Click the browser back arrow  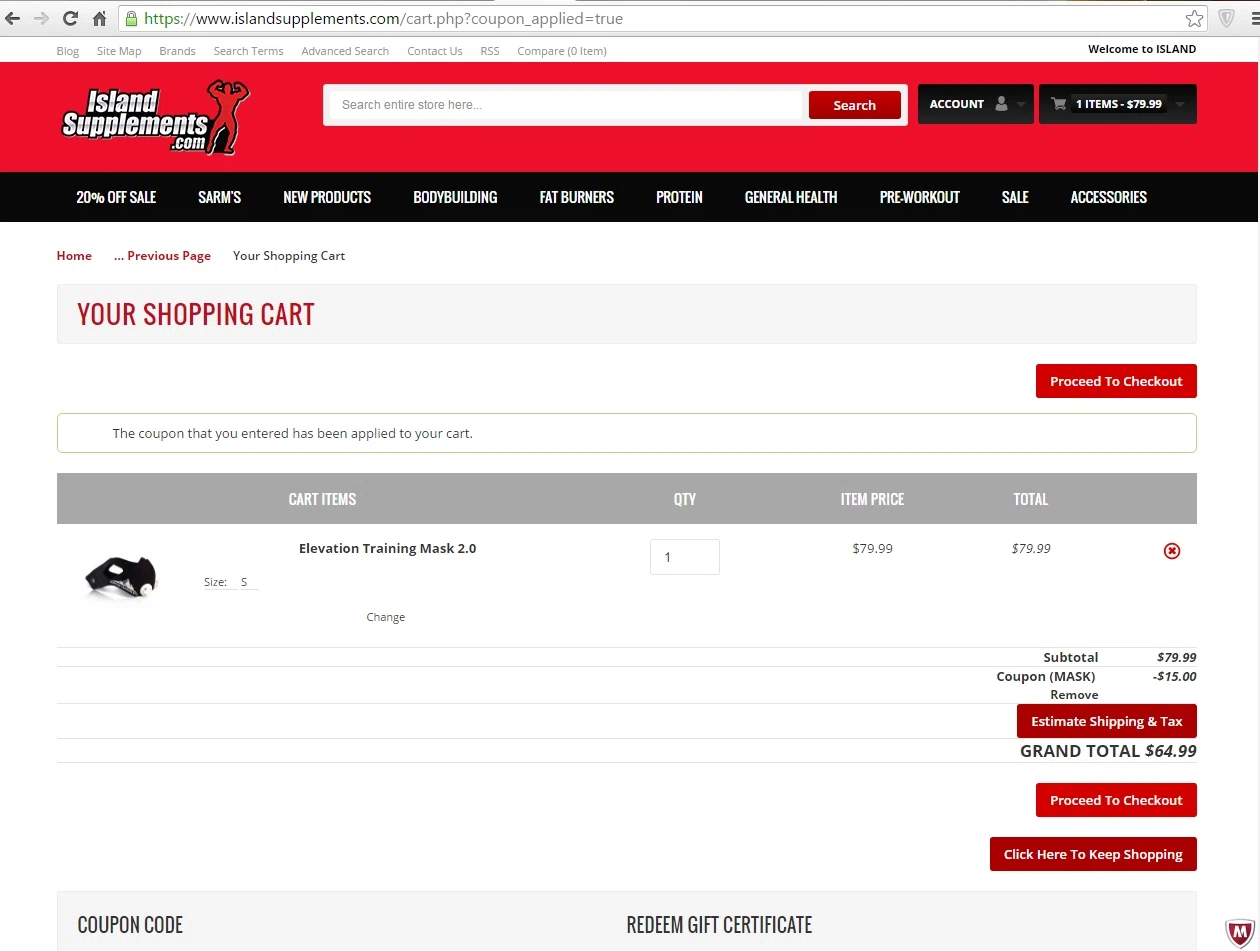[13, 19]
